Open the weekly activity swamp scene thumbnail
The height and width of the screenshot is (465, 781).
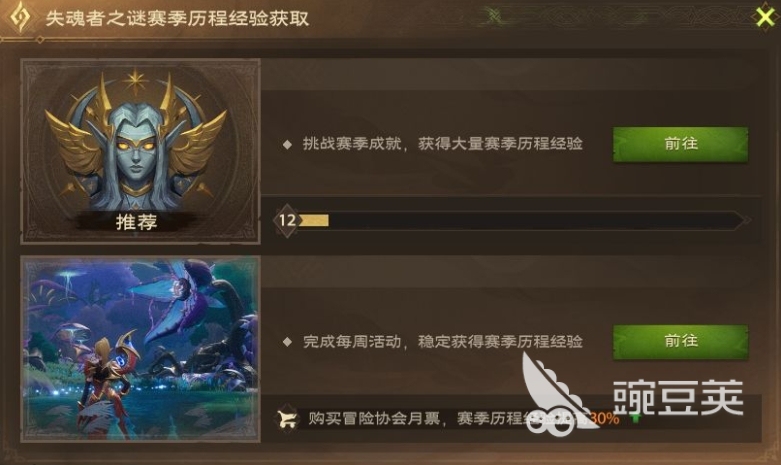(x=140, y=349)
